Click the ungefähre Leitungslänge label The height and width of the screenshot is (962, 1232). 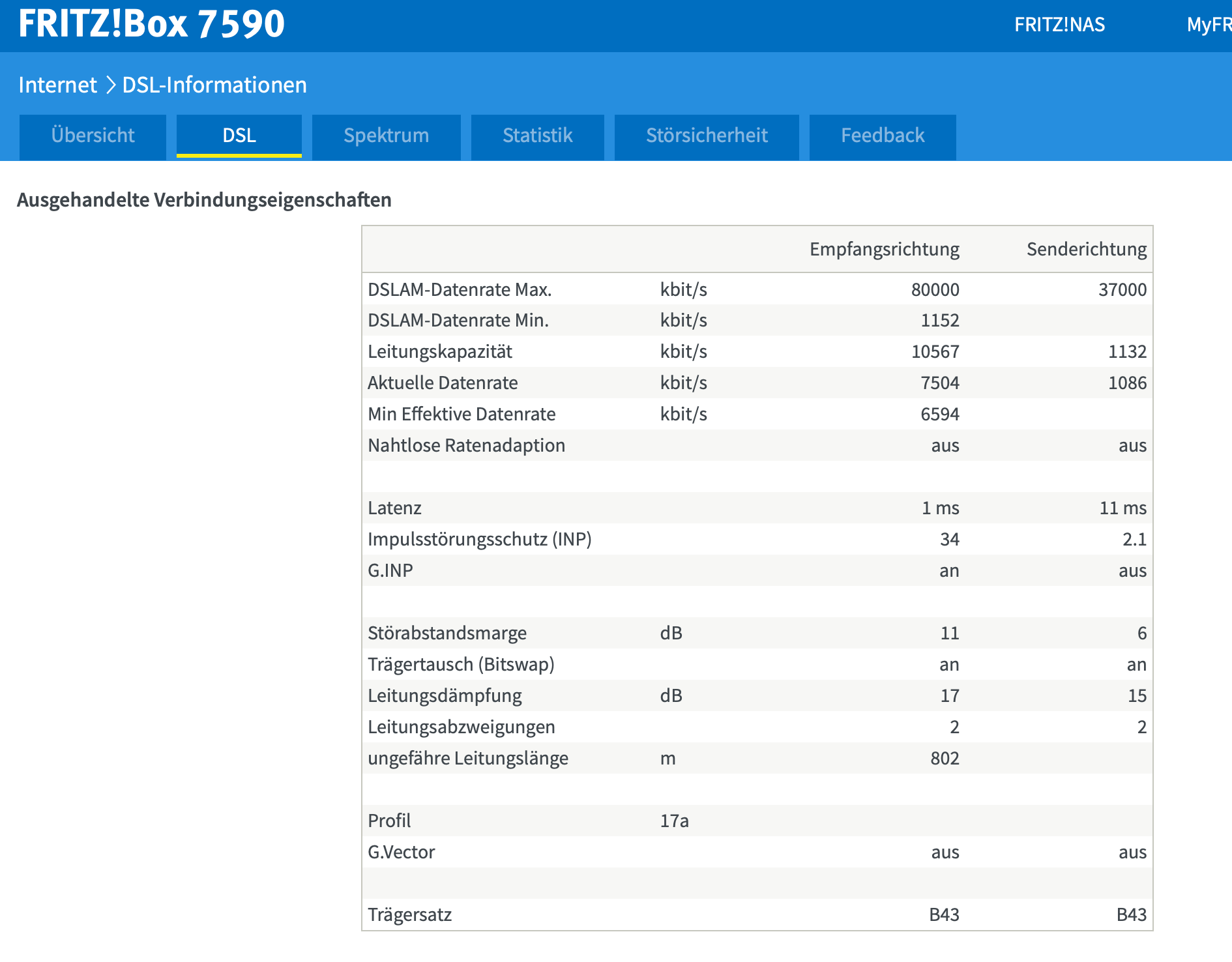coord(468,759)
